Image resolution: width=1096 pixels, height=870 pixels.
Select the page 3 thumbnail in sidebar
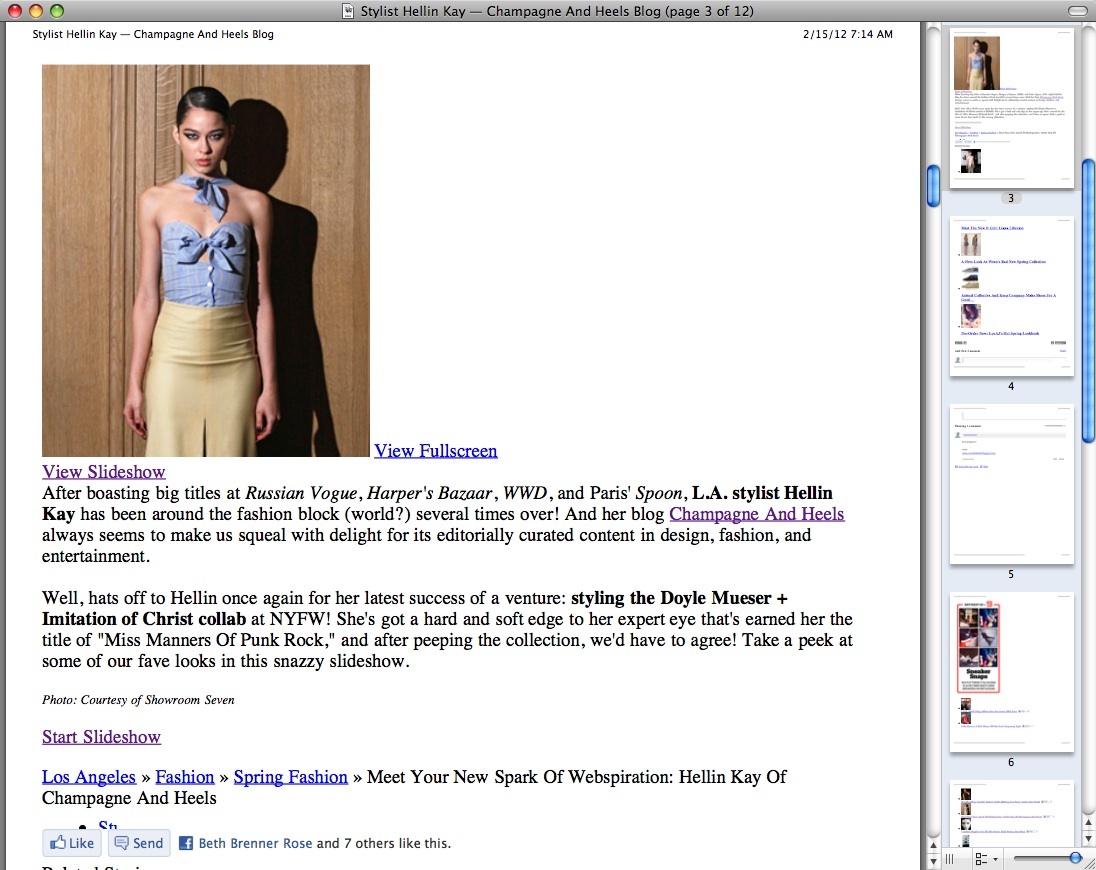pos(1011,108)
